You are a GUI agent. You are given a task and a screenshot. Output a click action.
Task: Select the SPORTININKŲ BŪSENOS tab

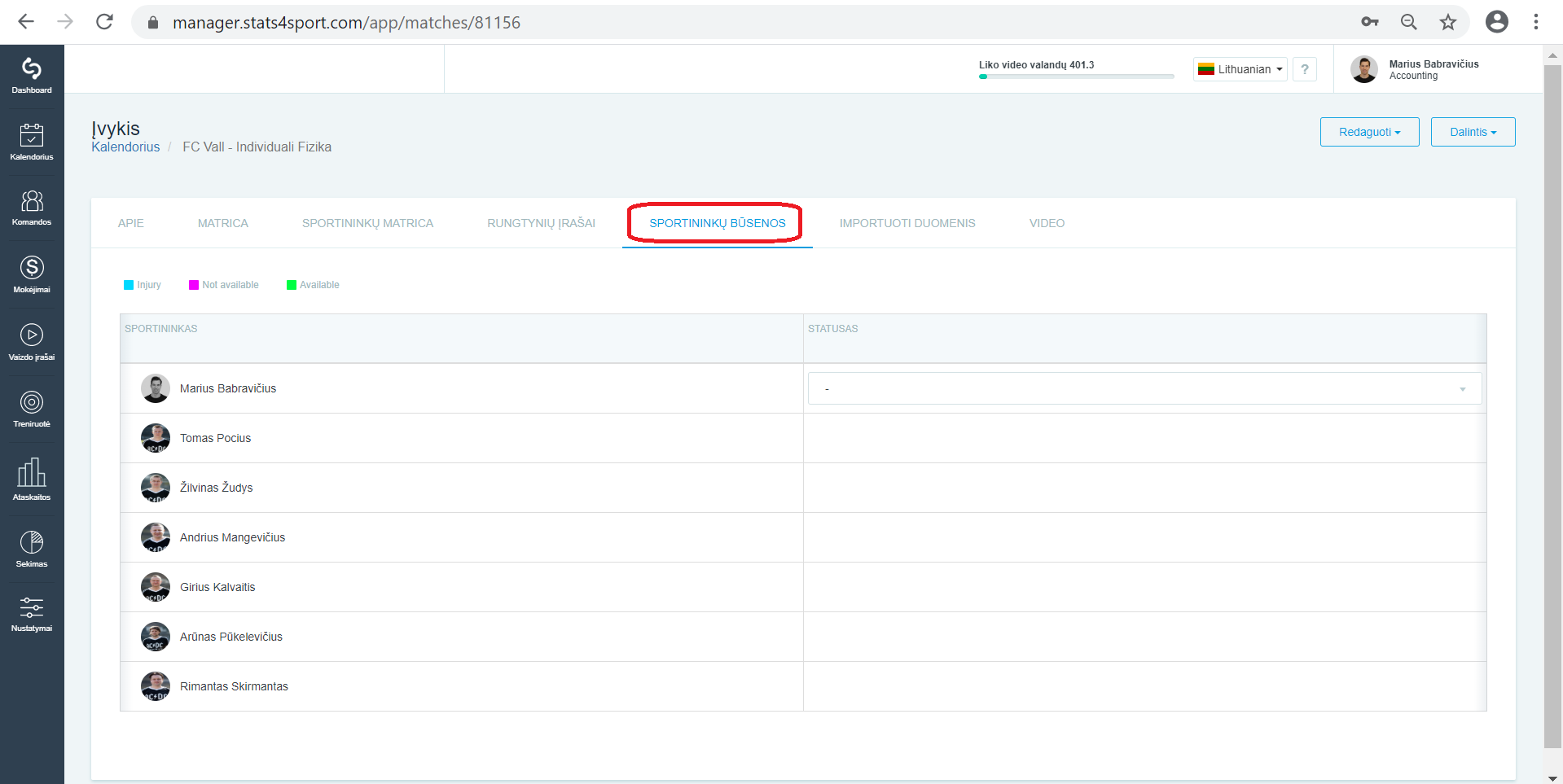[717, 223]
